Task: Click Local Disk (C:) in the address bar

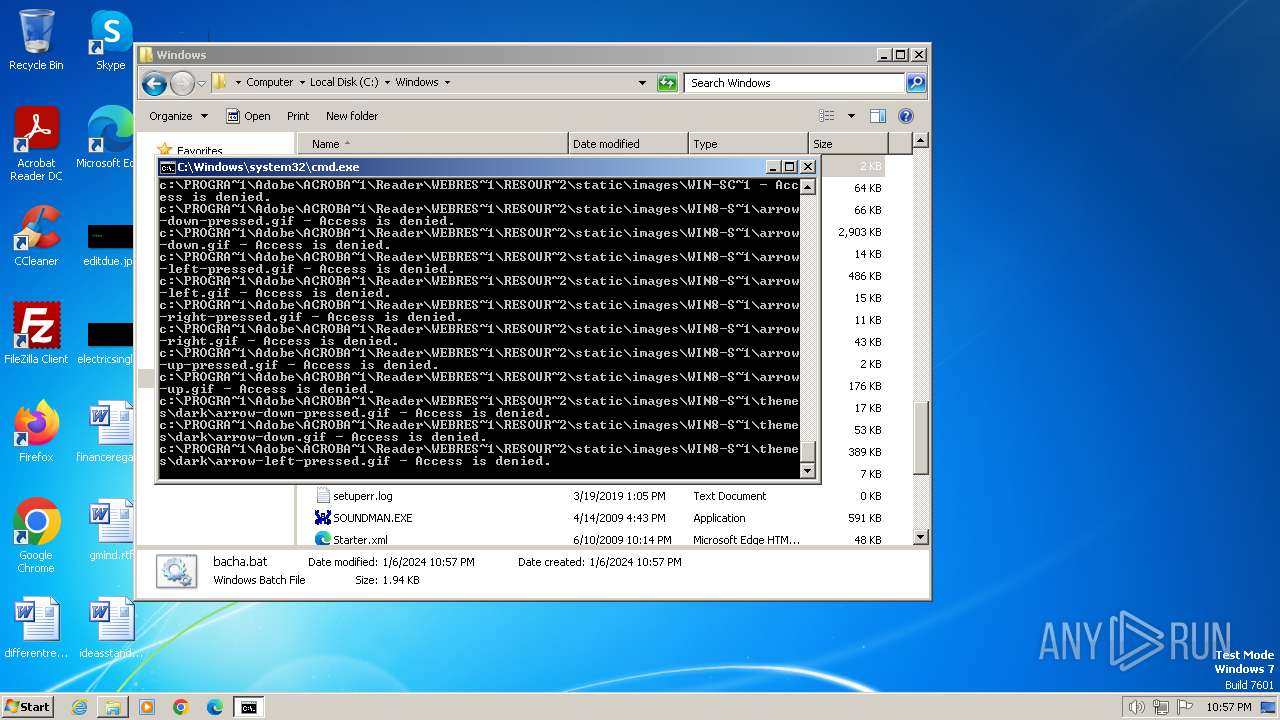Action: [344, 83]
